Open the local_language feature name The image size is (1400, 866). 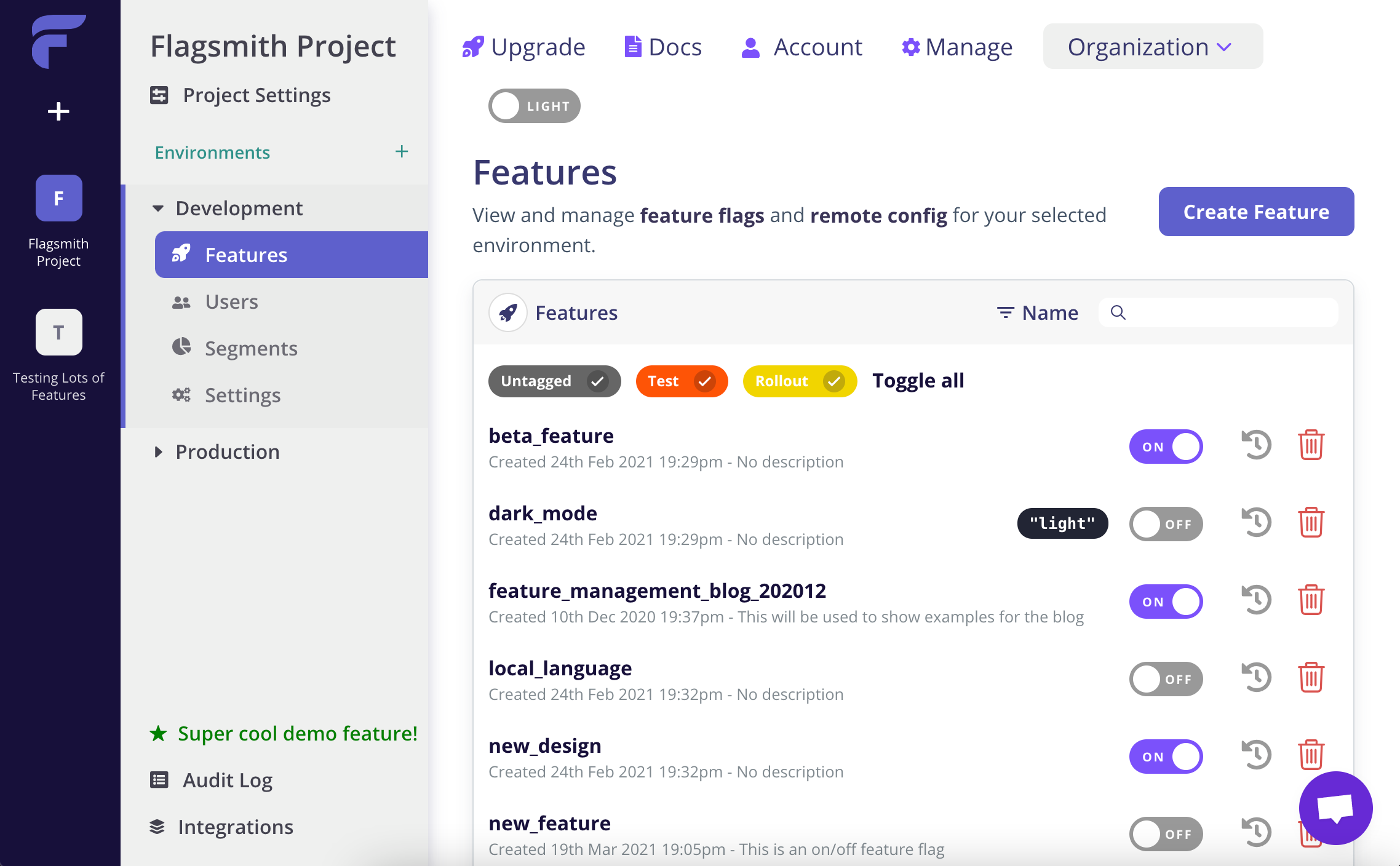(x=560, y=668)
